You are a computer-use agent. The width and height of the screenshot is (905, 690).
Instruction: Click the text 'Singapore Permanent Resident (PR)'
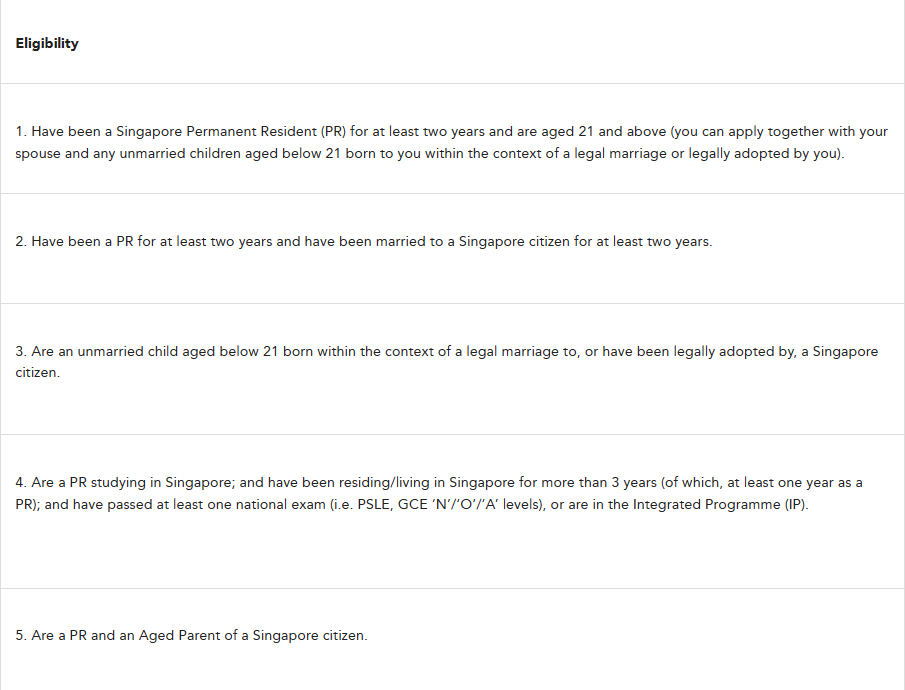tap(231, 132)
